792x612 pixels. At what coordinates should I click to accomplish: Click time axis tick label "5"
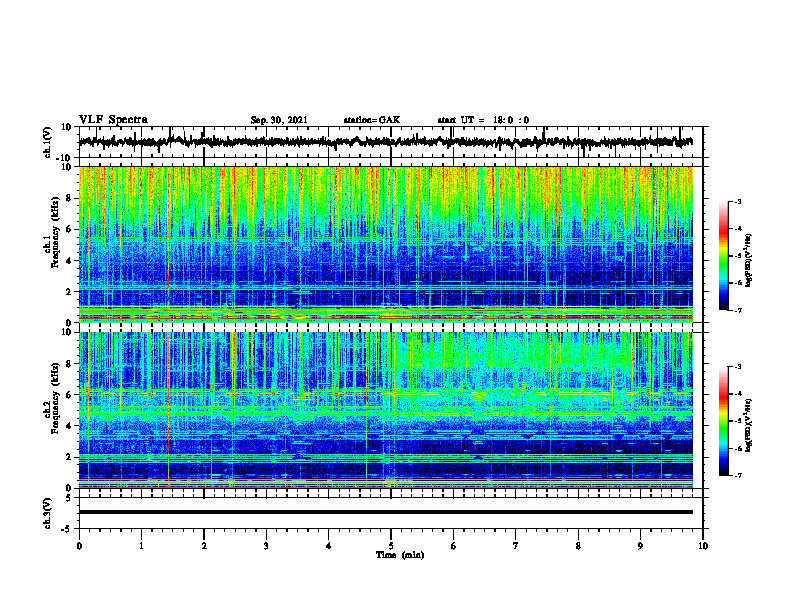[391, 546]
